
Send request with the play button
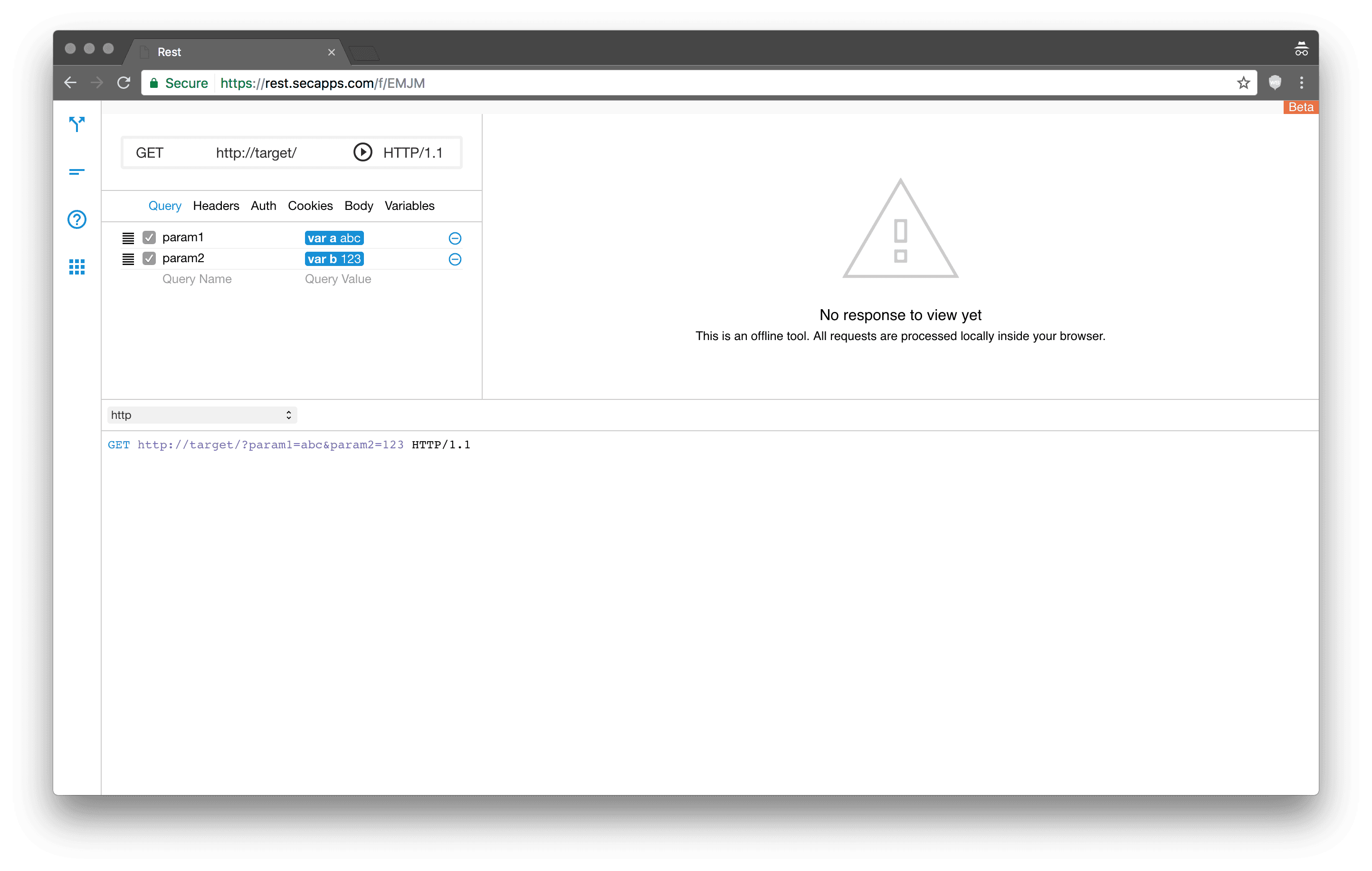click(x=363, y=152)
